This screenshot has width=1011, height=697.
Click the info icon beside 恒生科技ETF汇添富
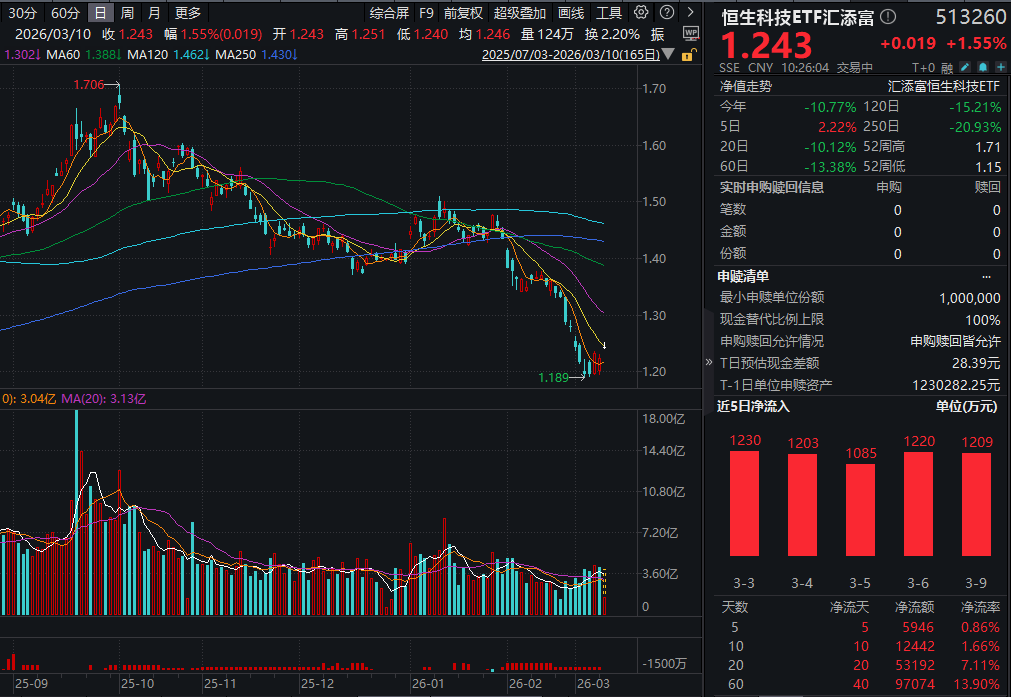[888, 17]
